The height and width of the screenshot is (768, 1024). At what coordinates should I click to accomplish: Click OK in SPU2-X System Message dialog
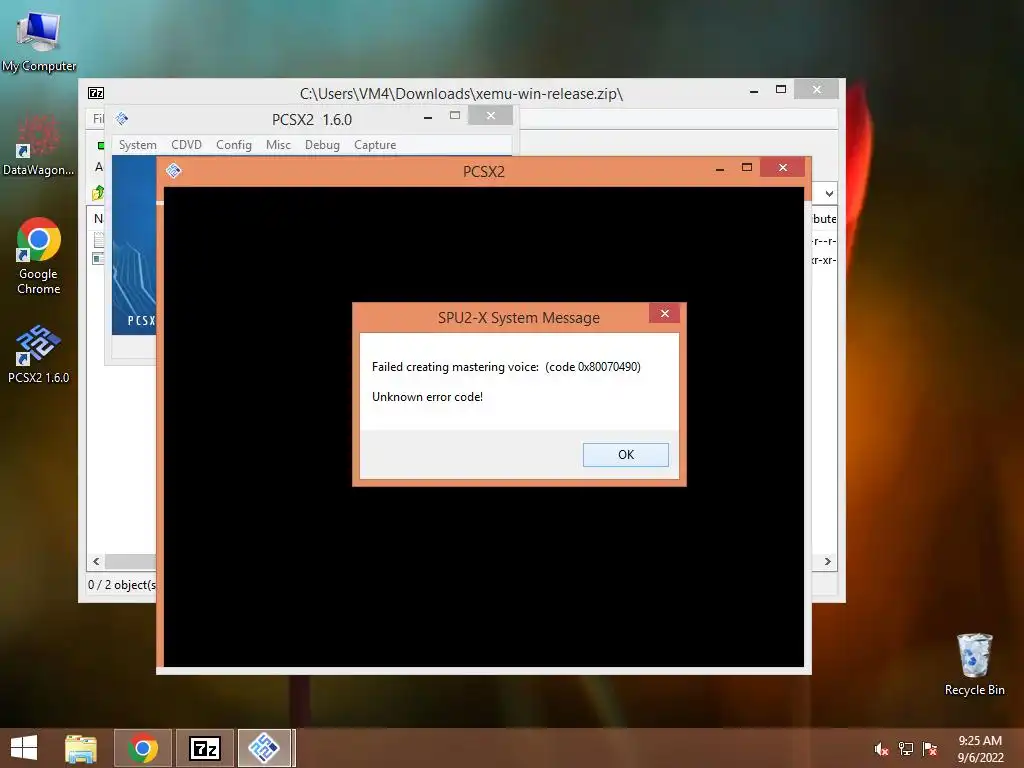coord(625,455)
